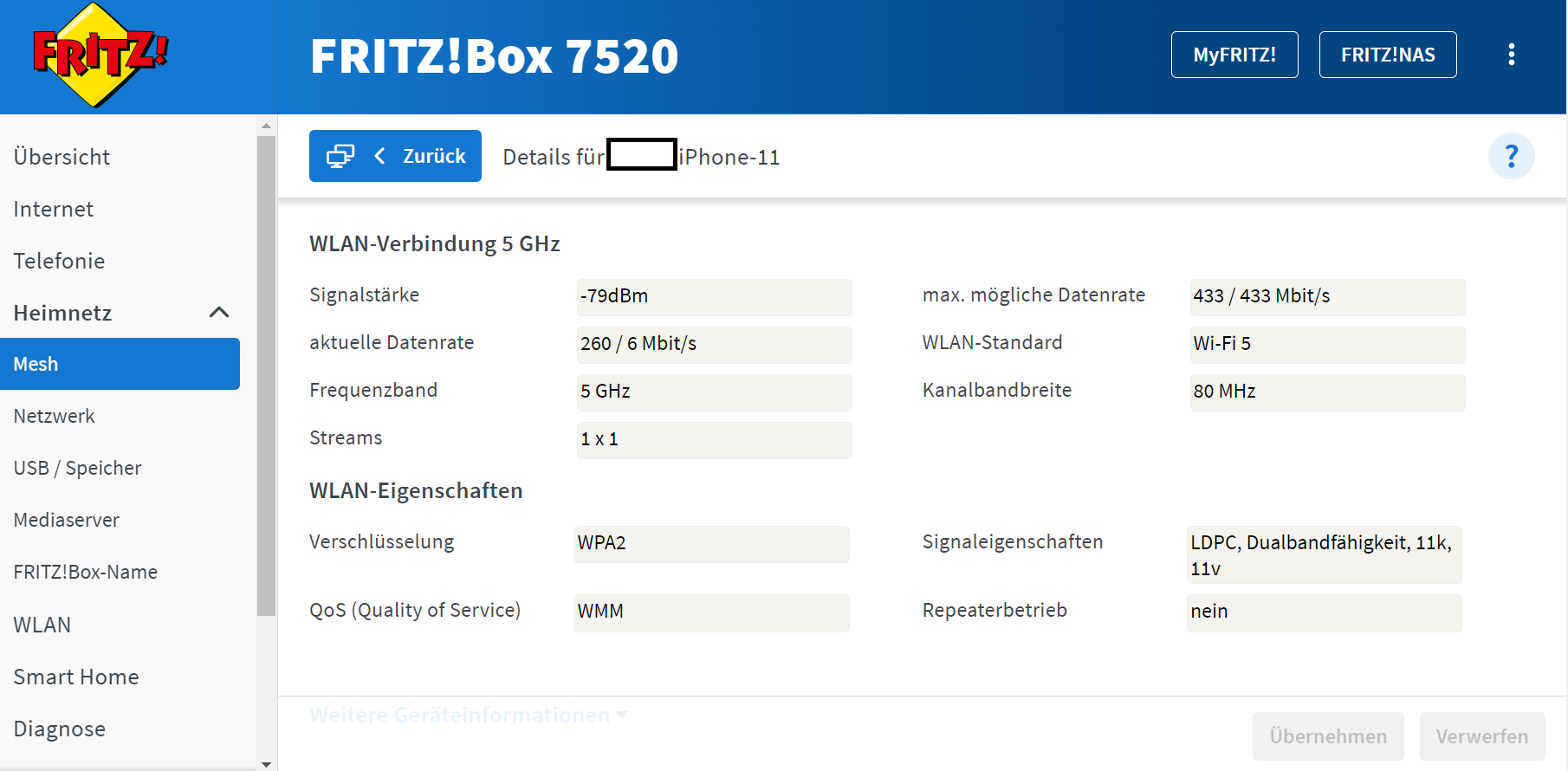
Task: Click the FRITZ! logo
Action: [100, 55]
